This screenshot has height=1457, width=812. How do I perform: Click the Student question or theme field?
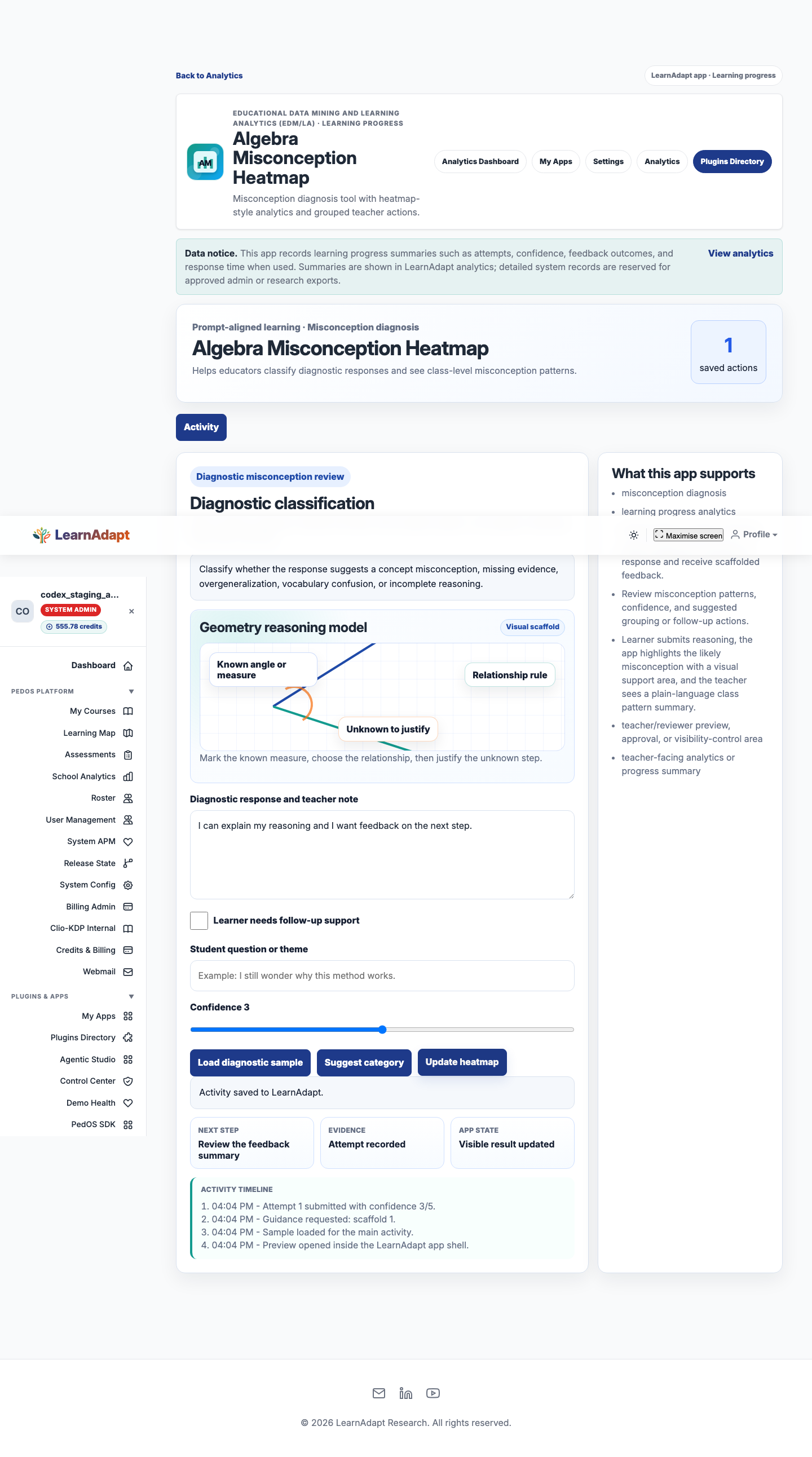pos(382,976)
